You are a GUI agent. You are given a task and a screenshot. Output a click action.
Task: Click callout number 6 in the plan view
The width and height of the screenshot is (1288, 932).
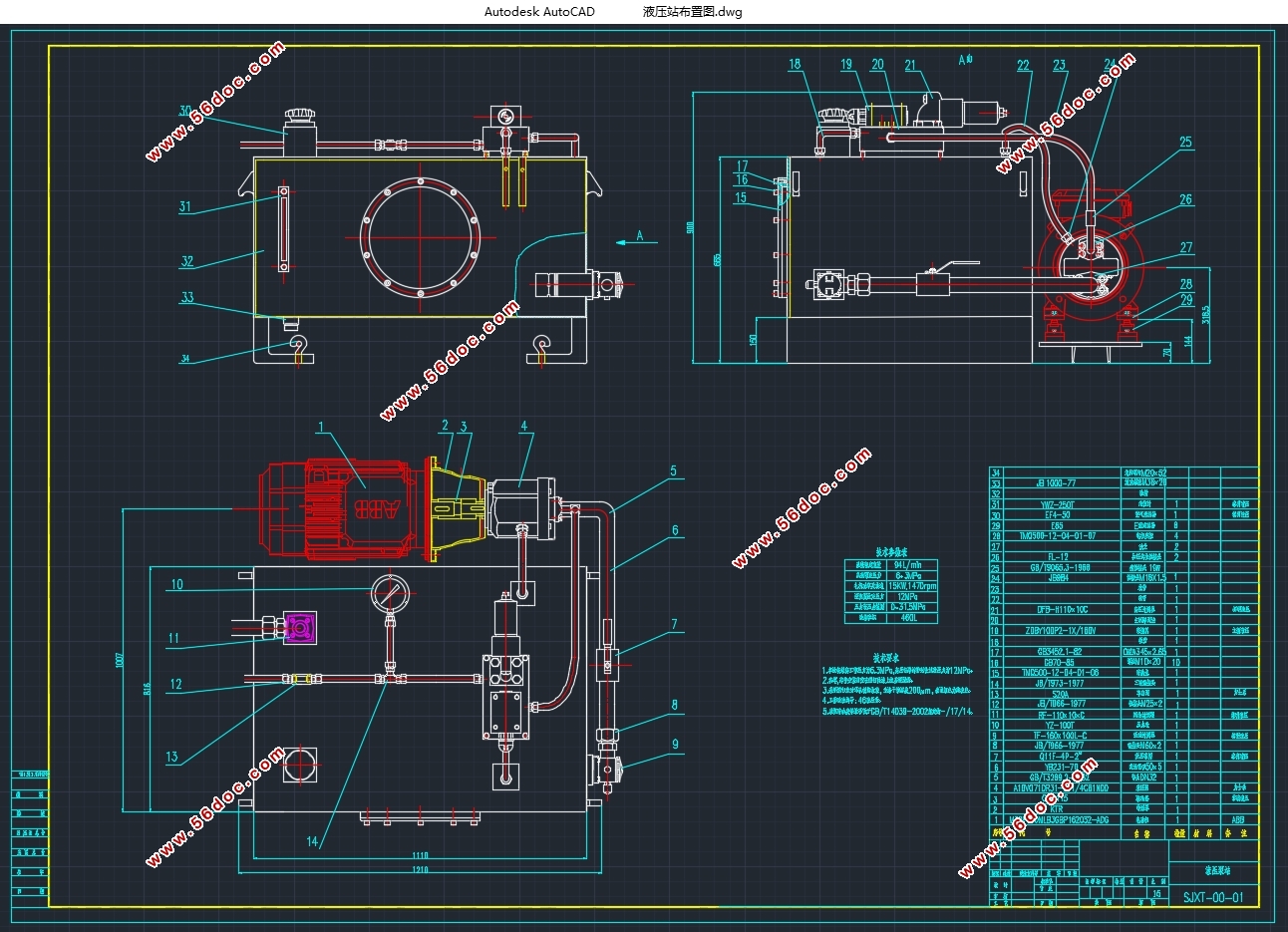pyautogui.click(x=675, y=531)
